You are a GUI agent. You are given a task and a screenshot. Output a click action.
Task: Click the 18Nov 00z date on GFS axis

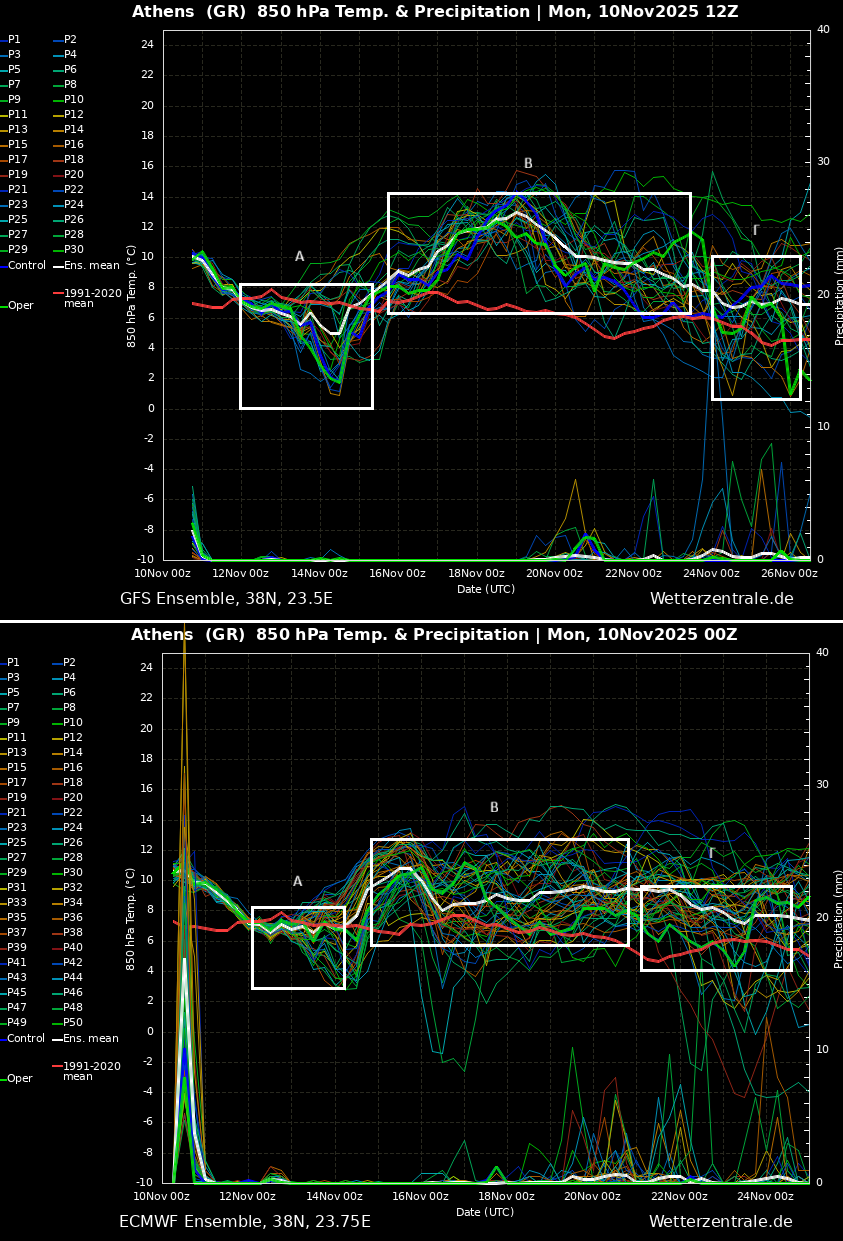tap(476, 574)
